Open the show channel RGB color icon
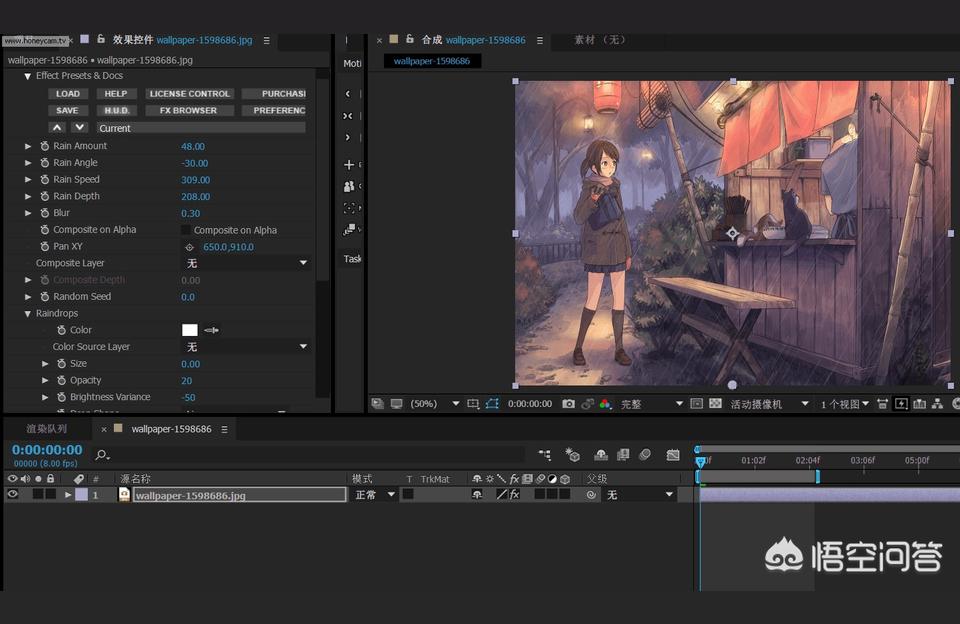Screen dimensions: 960x624 605,404
